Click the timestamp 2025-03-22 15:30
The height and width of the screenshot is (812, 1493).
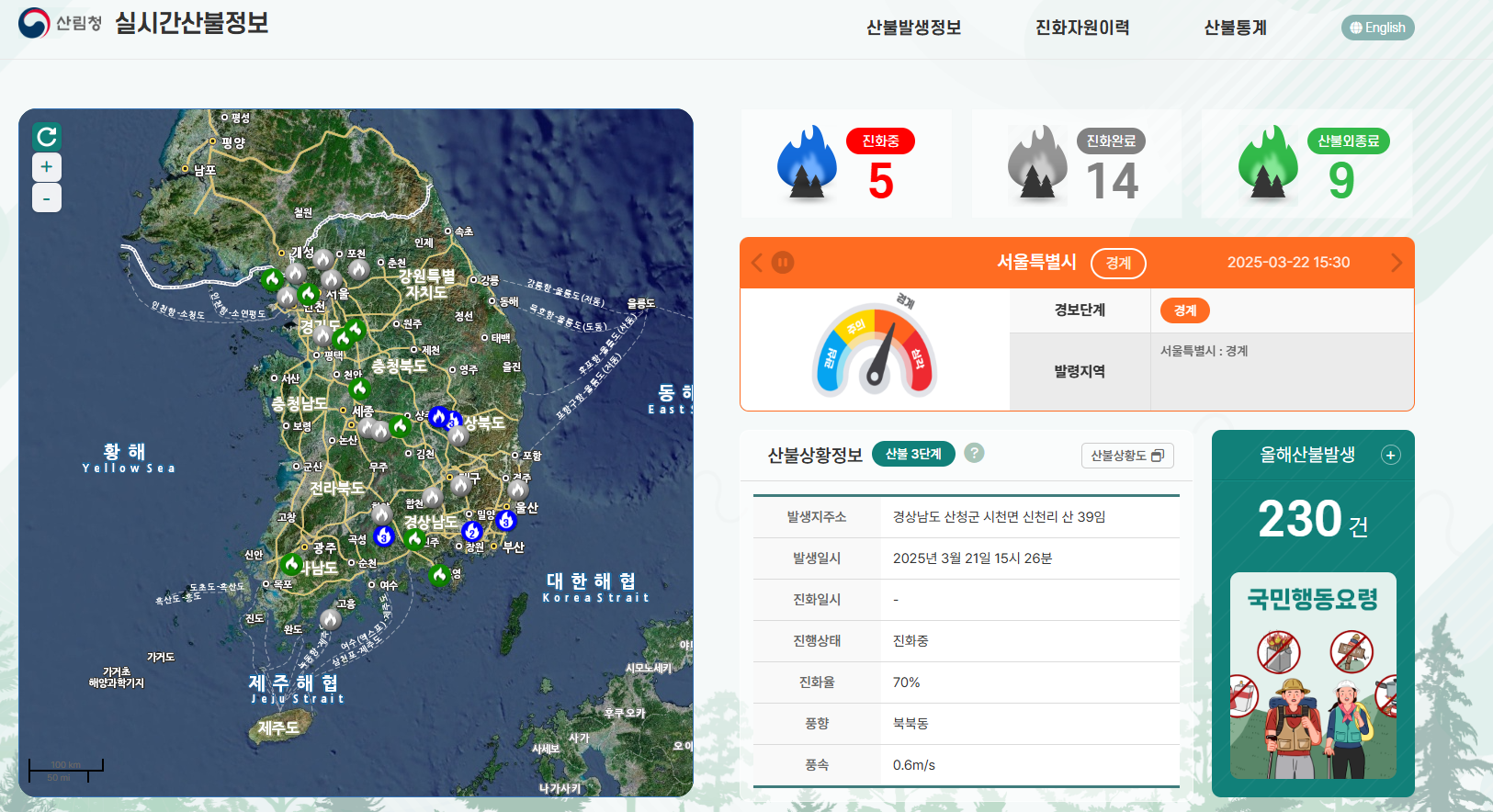coord(1288,263)
